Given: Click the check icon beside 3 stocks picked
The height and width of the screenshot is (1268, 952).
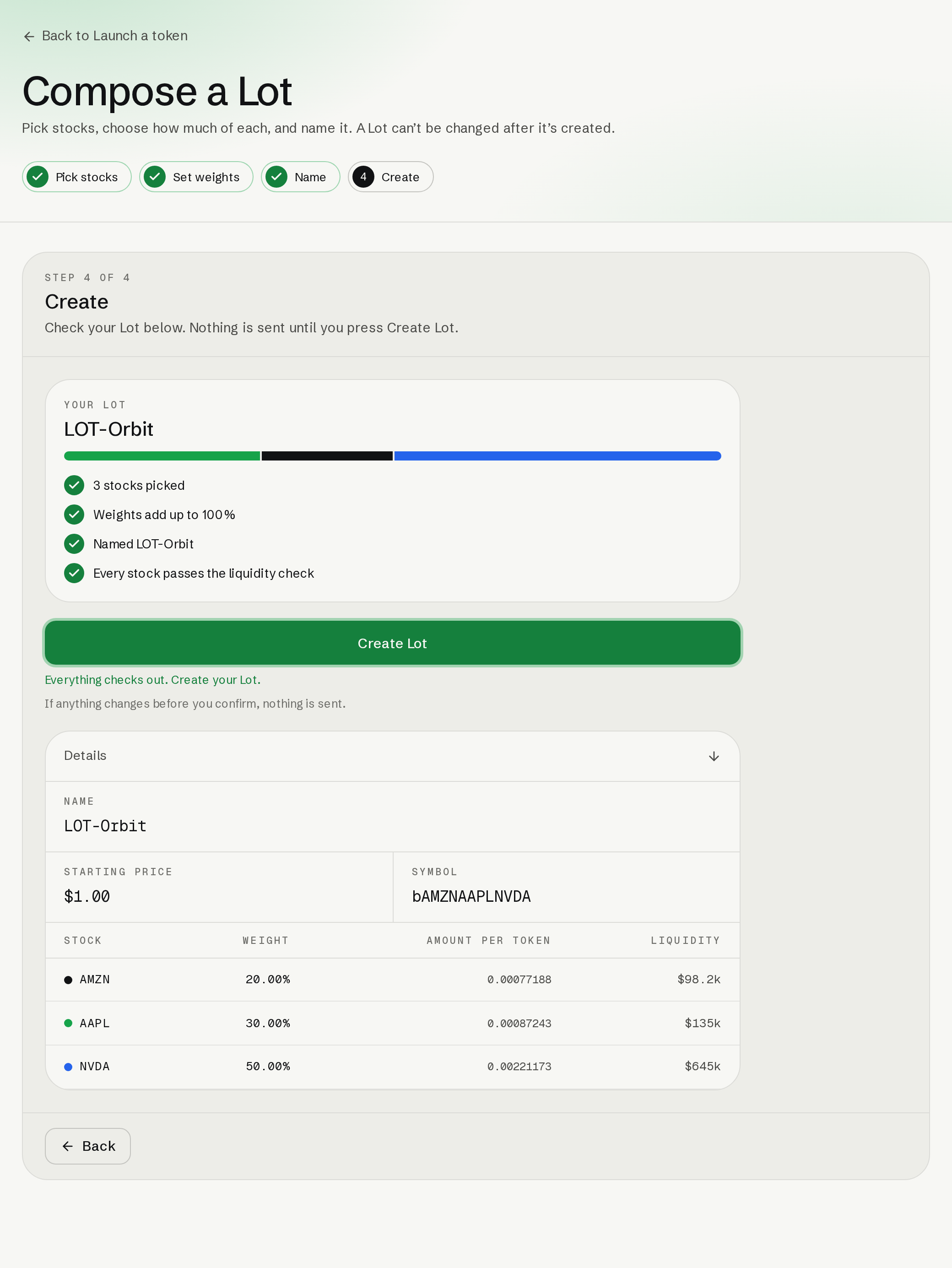Looking at the screenshot, I should 74,485.
